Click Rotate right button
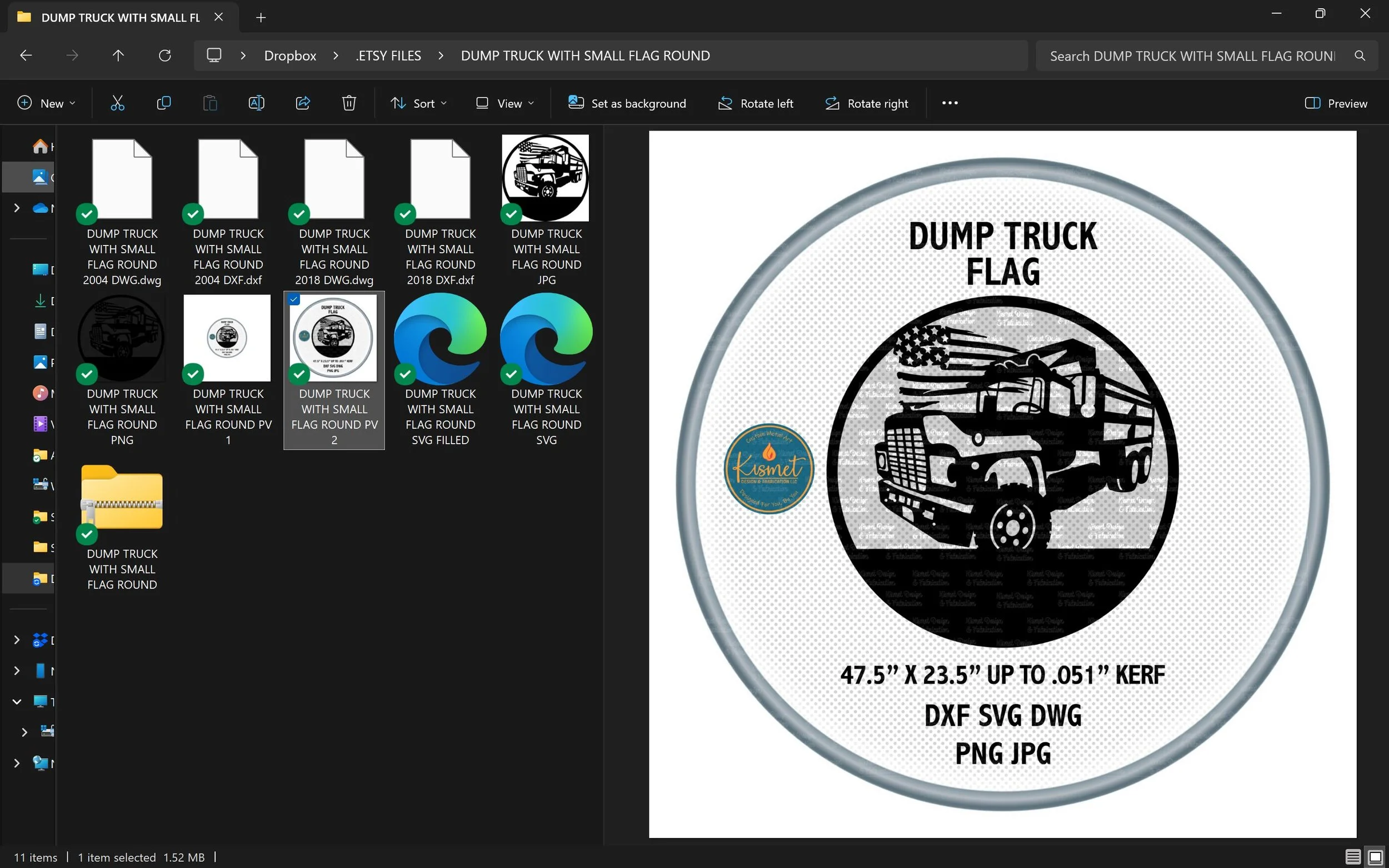Viewport: 1389px width, 868px height. (867, 103)
